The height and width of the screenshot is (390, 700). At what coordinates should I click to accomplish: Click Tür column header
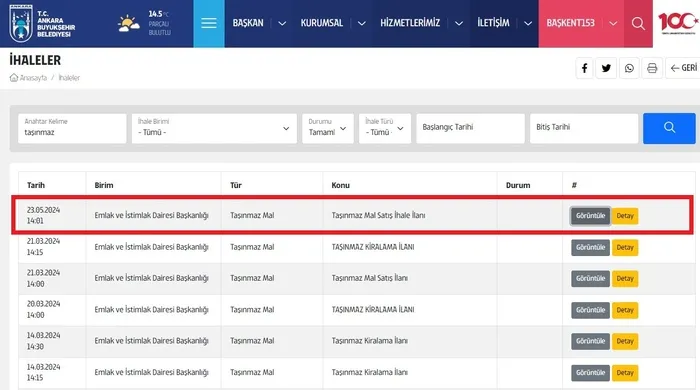236,185
